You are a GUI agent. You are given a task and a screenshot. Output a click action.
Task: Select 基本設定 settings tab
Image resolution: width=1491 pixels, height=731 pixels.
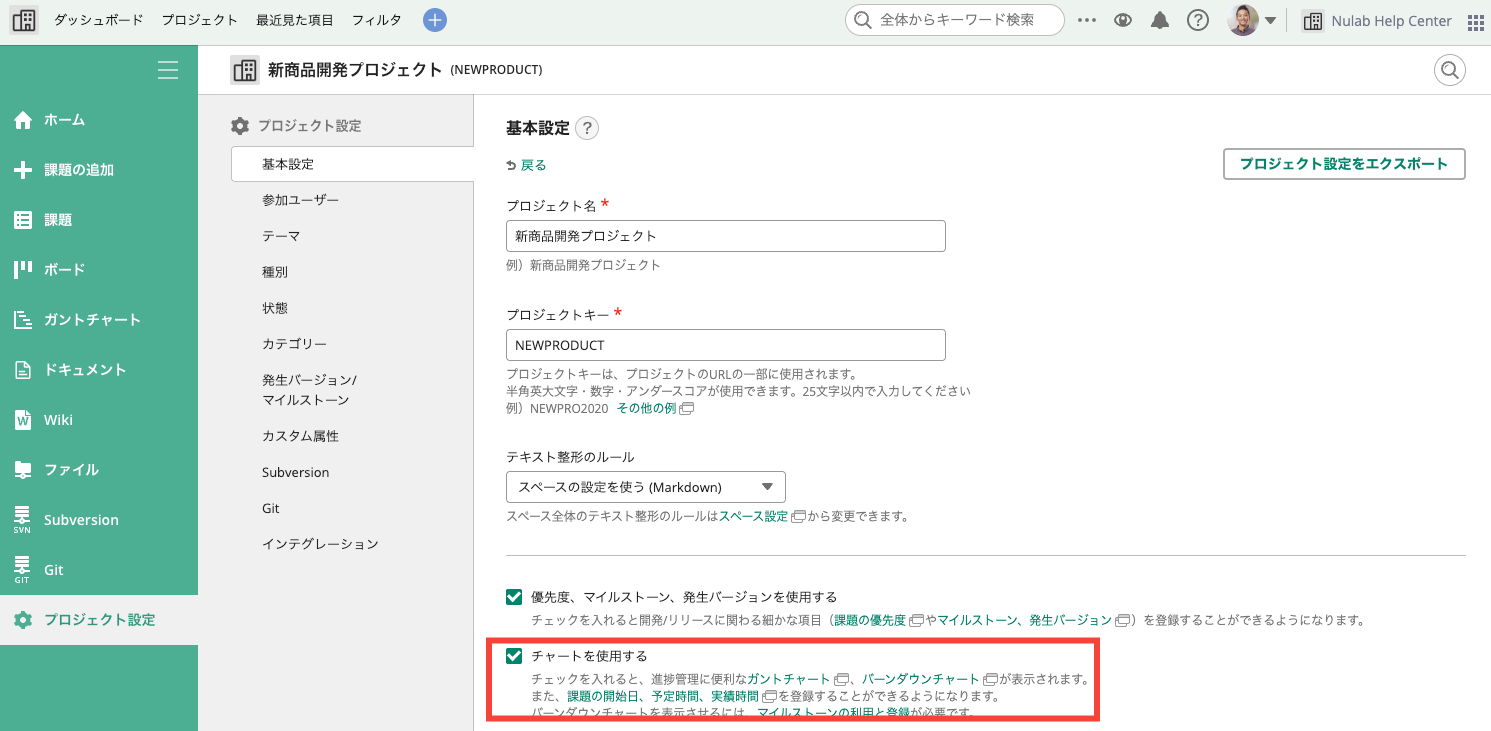point(352,164)
